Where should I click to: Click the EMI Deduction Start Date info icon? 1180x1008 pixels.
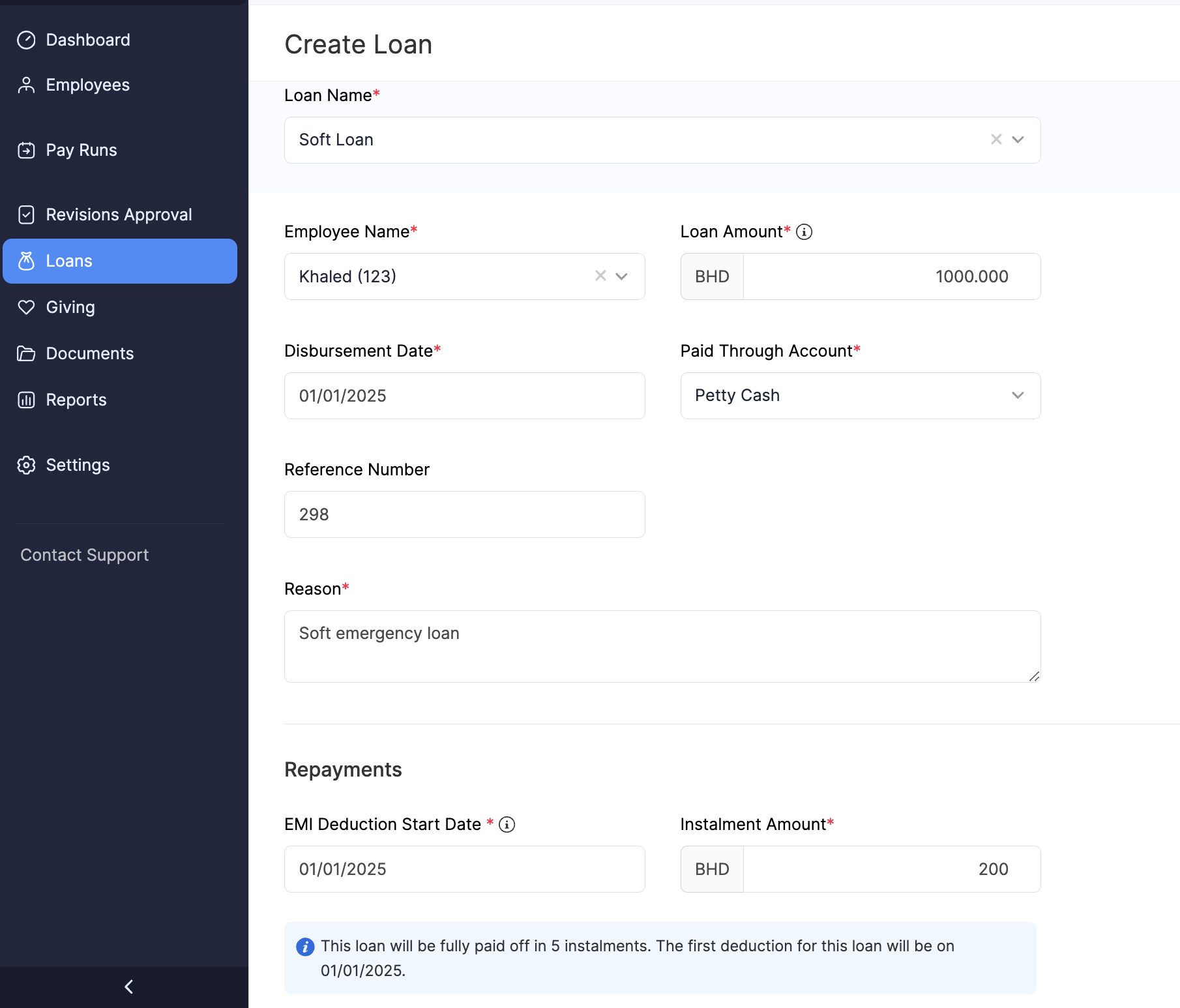(x=507, y=824)
